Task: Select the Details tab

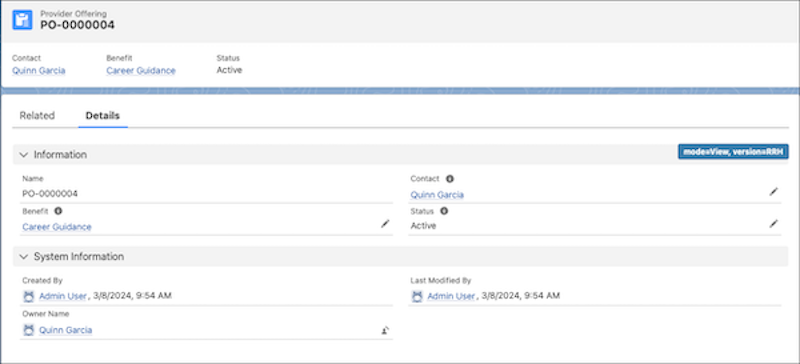Action: tap(103, 116)
